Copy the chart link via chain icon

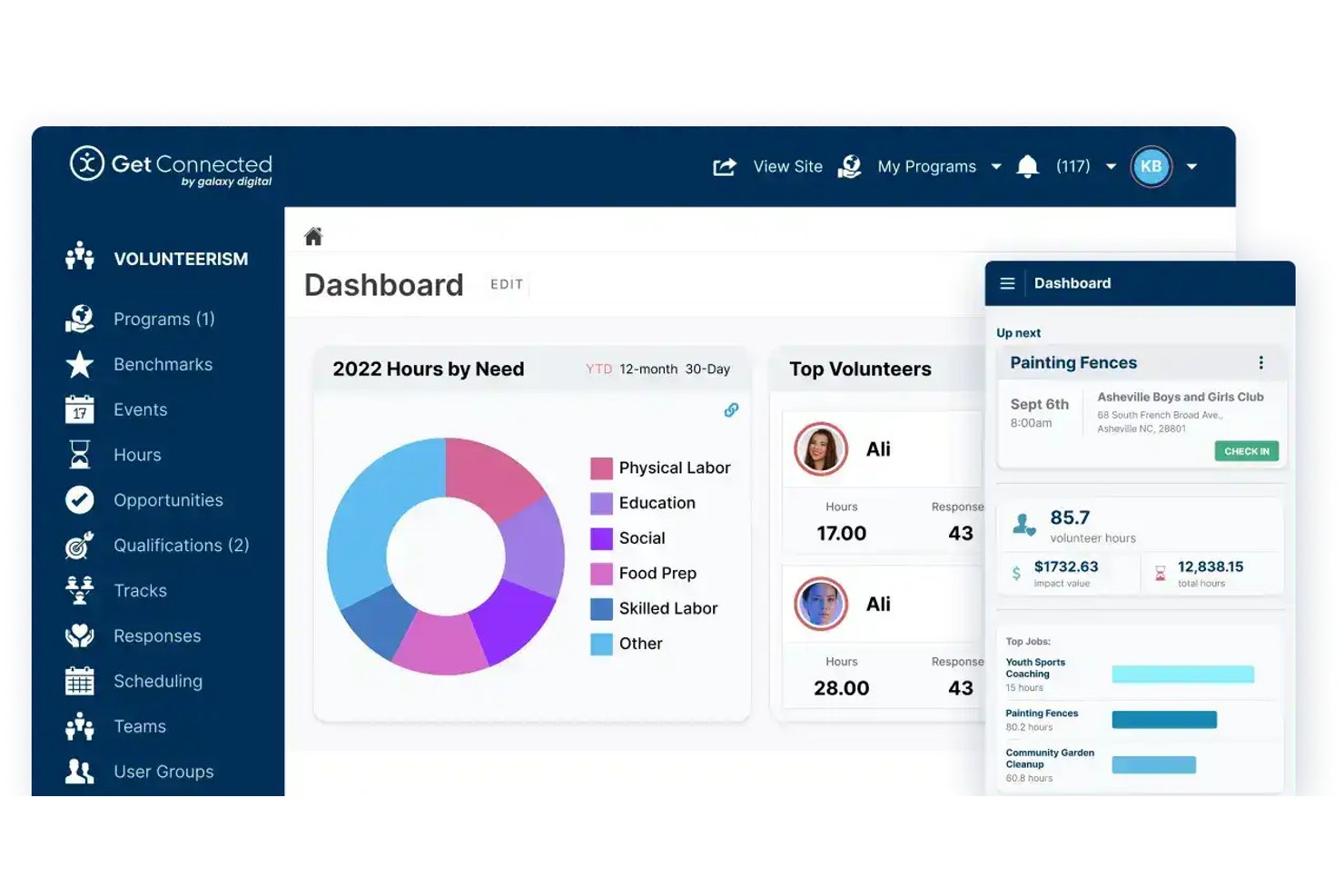click(731, 410)
